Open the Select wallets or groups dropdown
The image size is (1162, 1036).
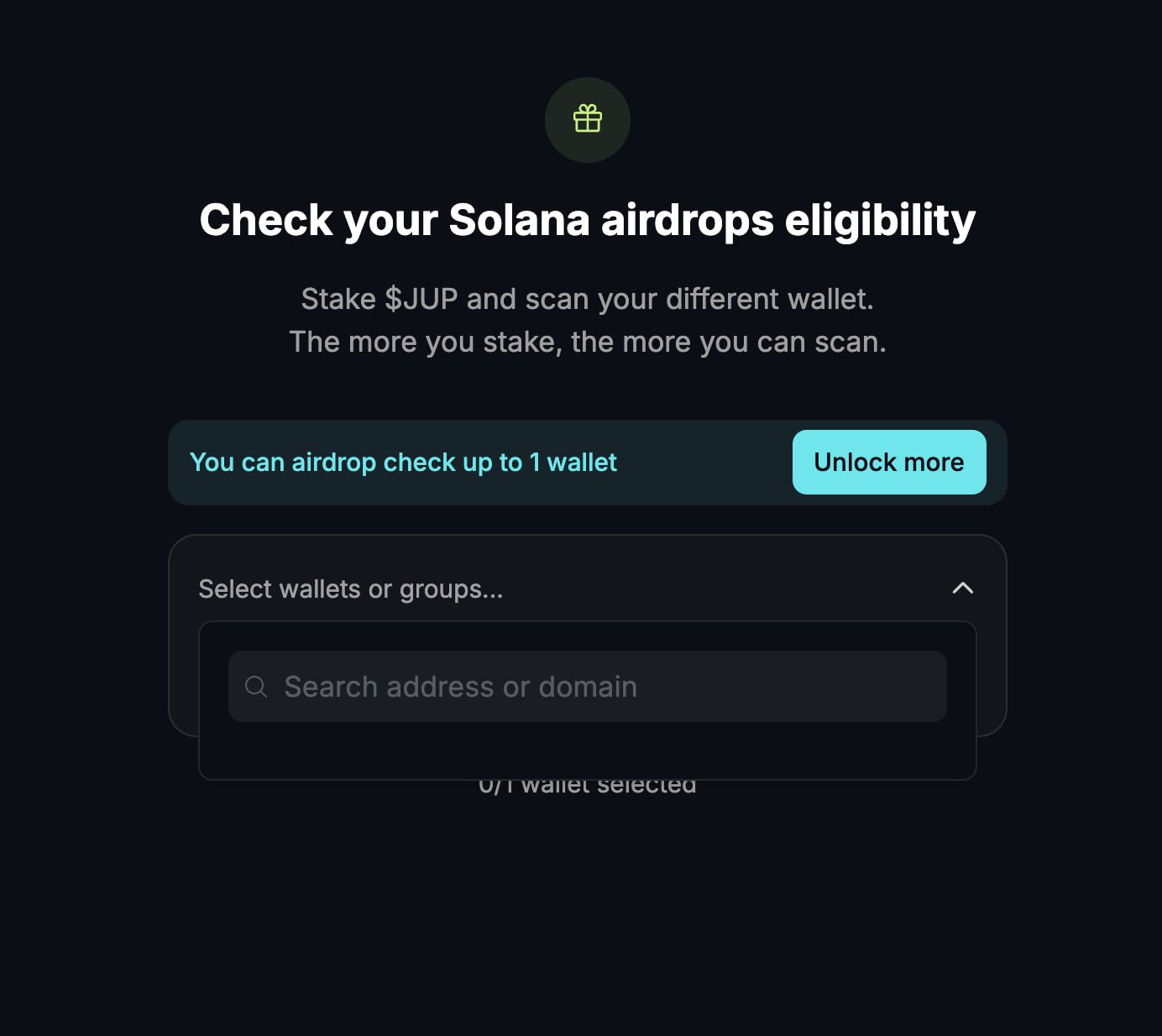587,589
